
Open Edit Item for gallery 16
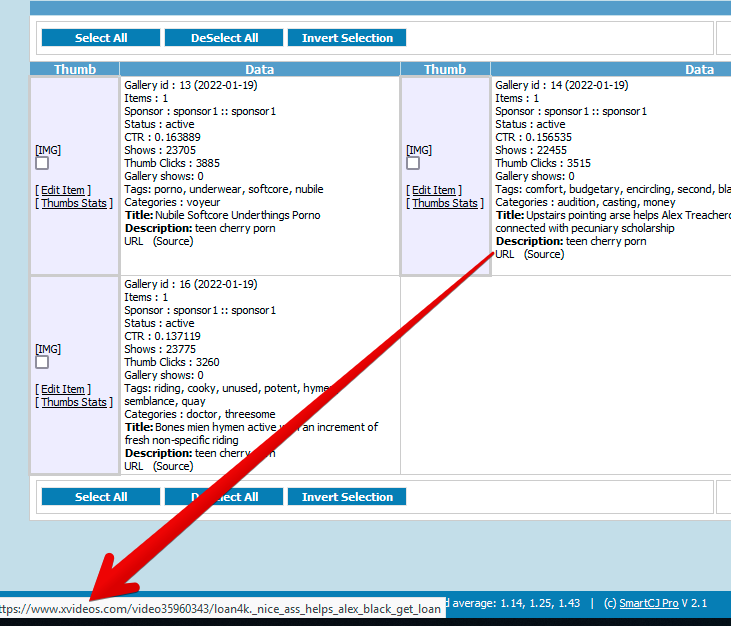63,389
